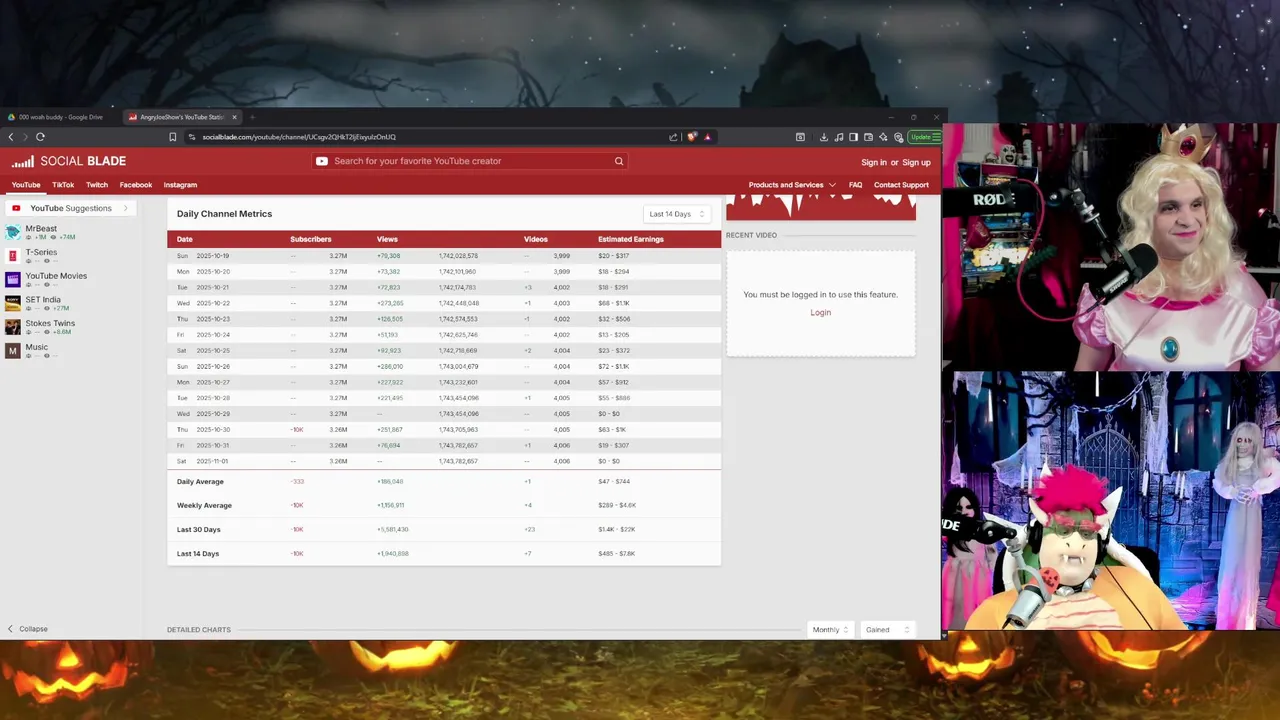Click Estimated Earnings column header

(630, 239)
